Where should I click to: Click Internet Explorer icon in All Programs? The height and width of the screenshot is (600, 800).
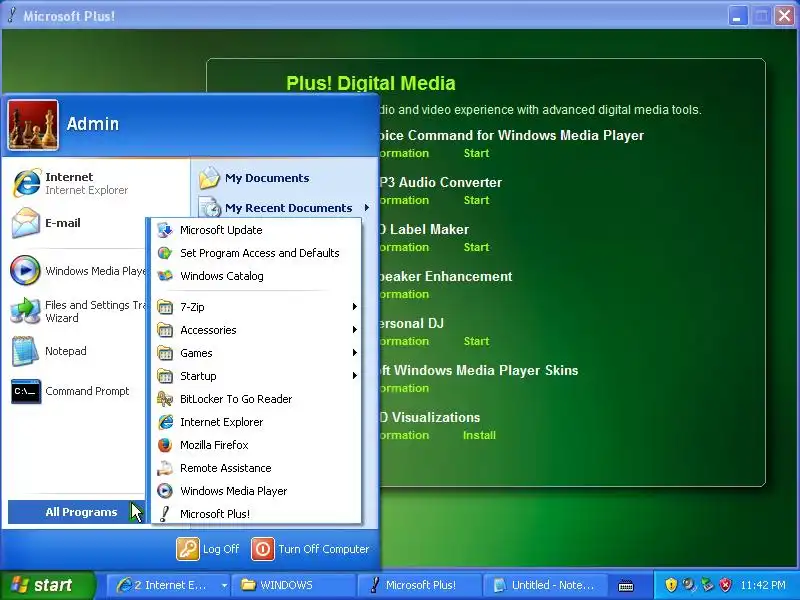point(165,422)
